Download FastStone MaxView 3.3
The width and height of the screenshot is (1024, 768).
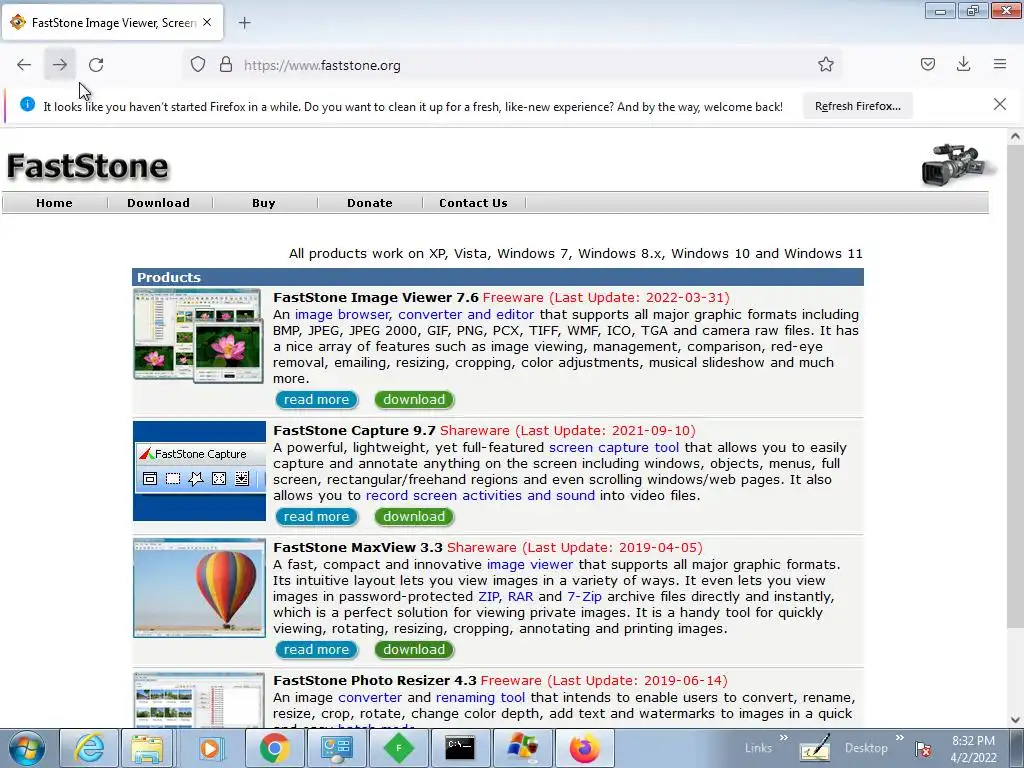click(414, 650)
